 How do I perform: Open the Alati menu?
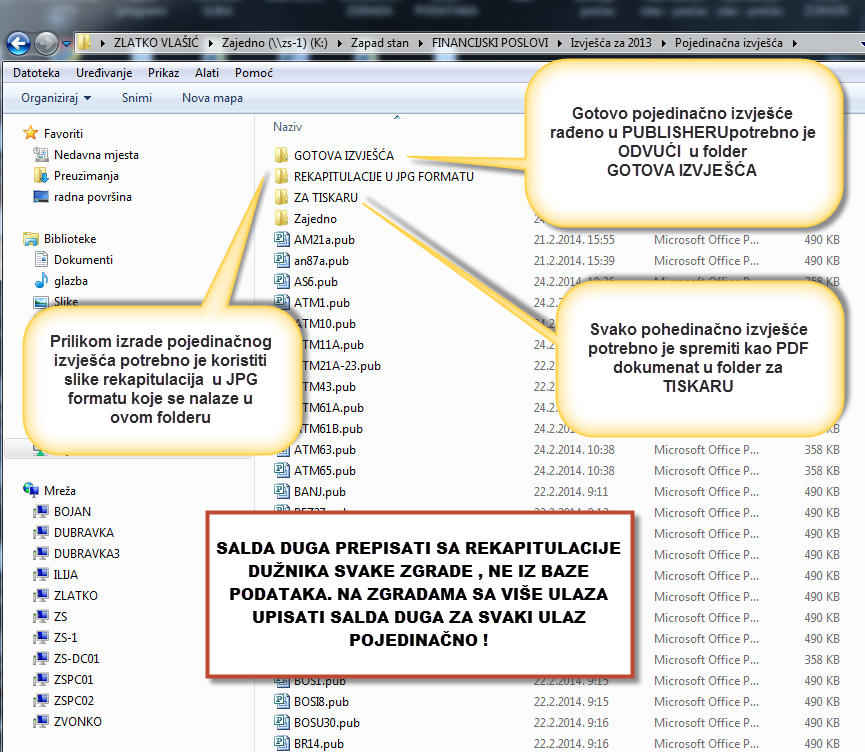coord(207,73)
